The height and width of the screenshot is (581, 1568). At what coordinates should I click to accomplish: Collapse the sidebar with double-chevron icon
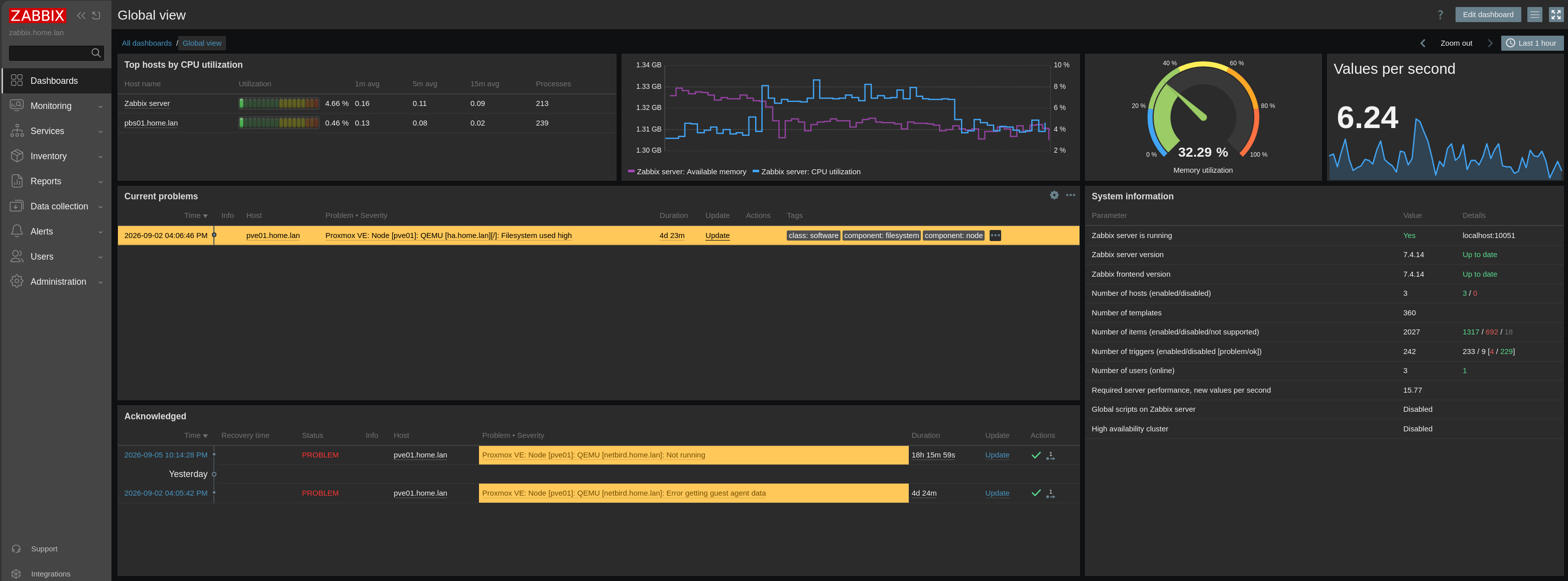pyautogui.click(x=81, y=15)
